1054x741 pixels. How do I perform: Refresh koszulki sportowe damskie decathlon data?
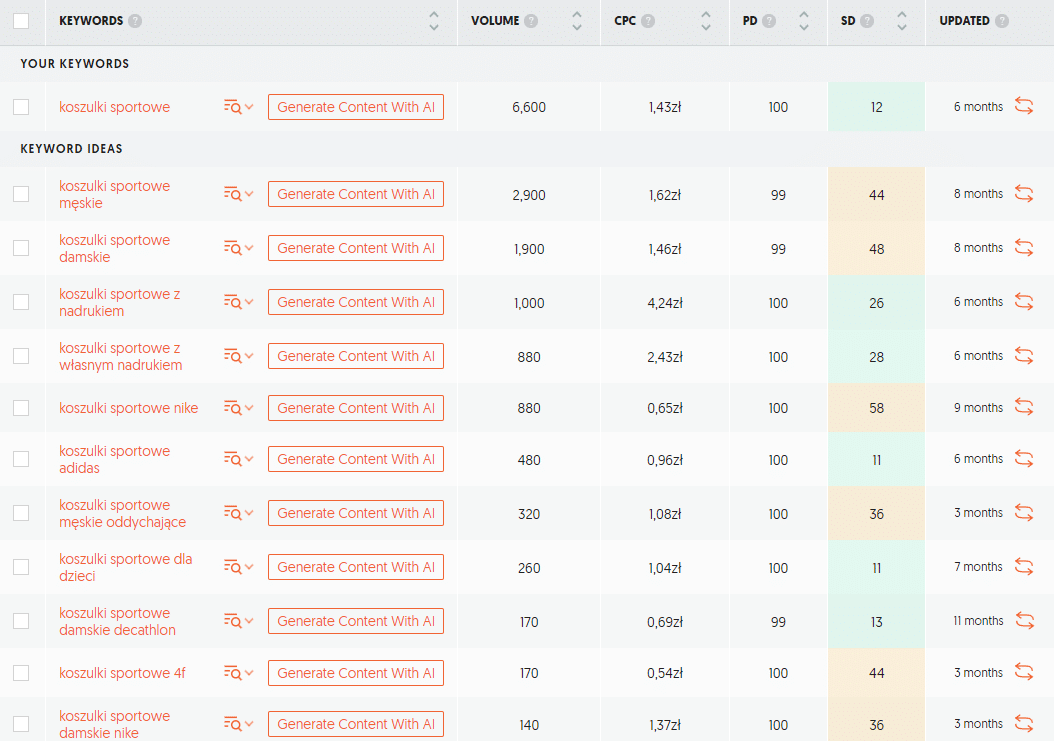tap(1024, 621)
